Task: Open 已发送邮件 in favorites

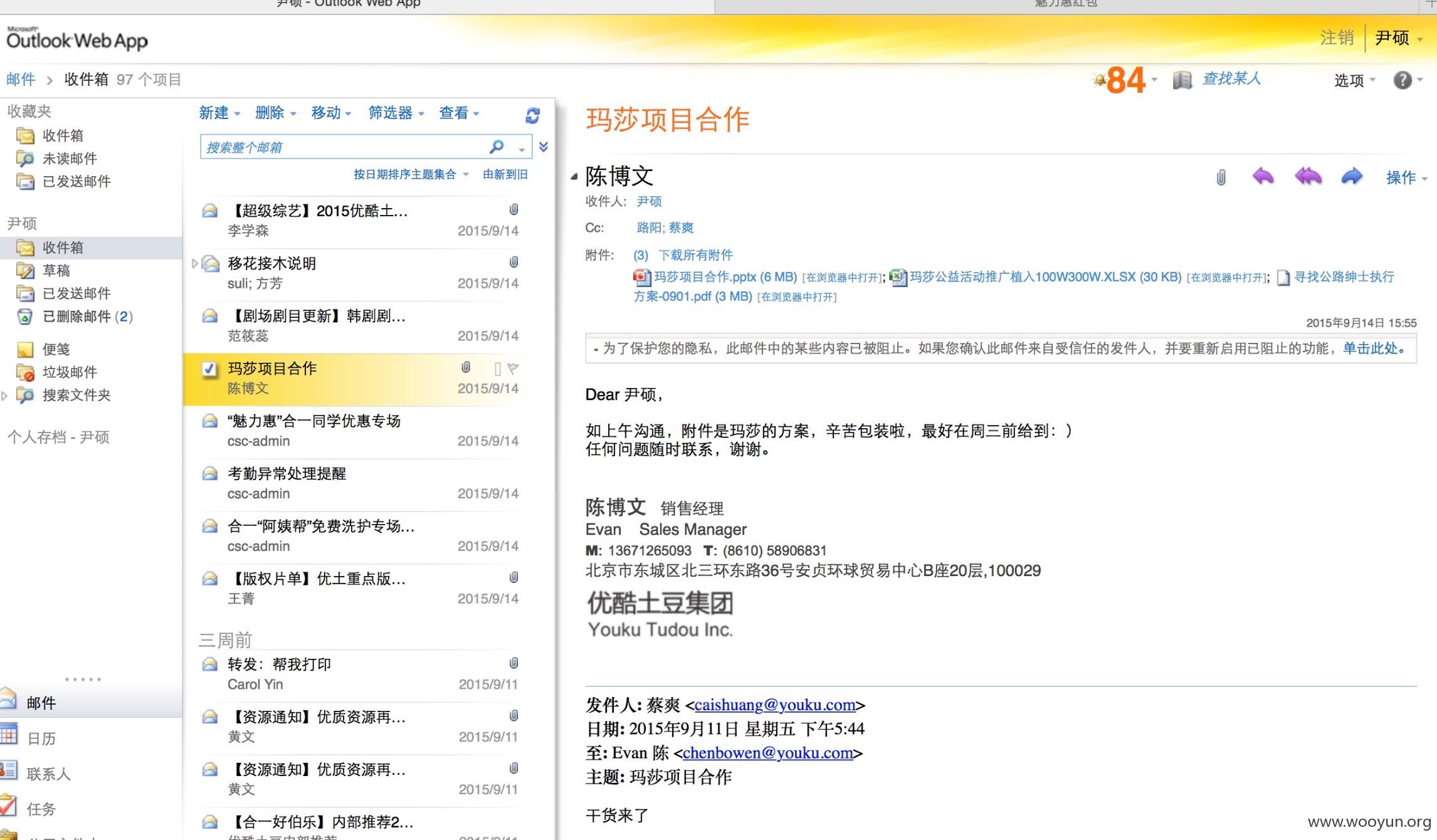Action: pyautogui.click(x=76, y=181)
